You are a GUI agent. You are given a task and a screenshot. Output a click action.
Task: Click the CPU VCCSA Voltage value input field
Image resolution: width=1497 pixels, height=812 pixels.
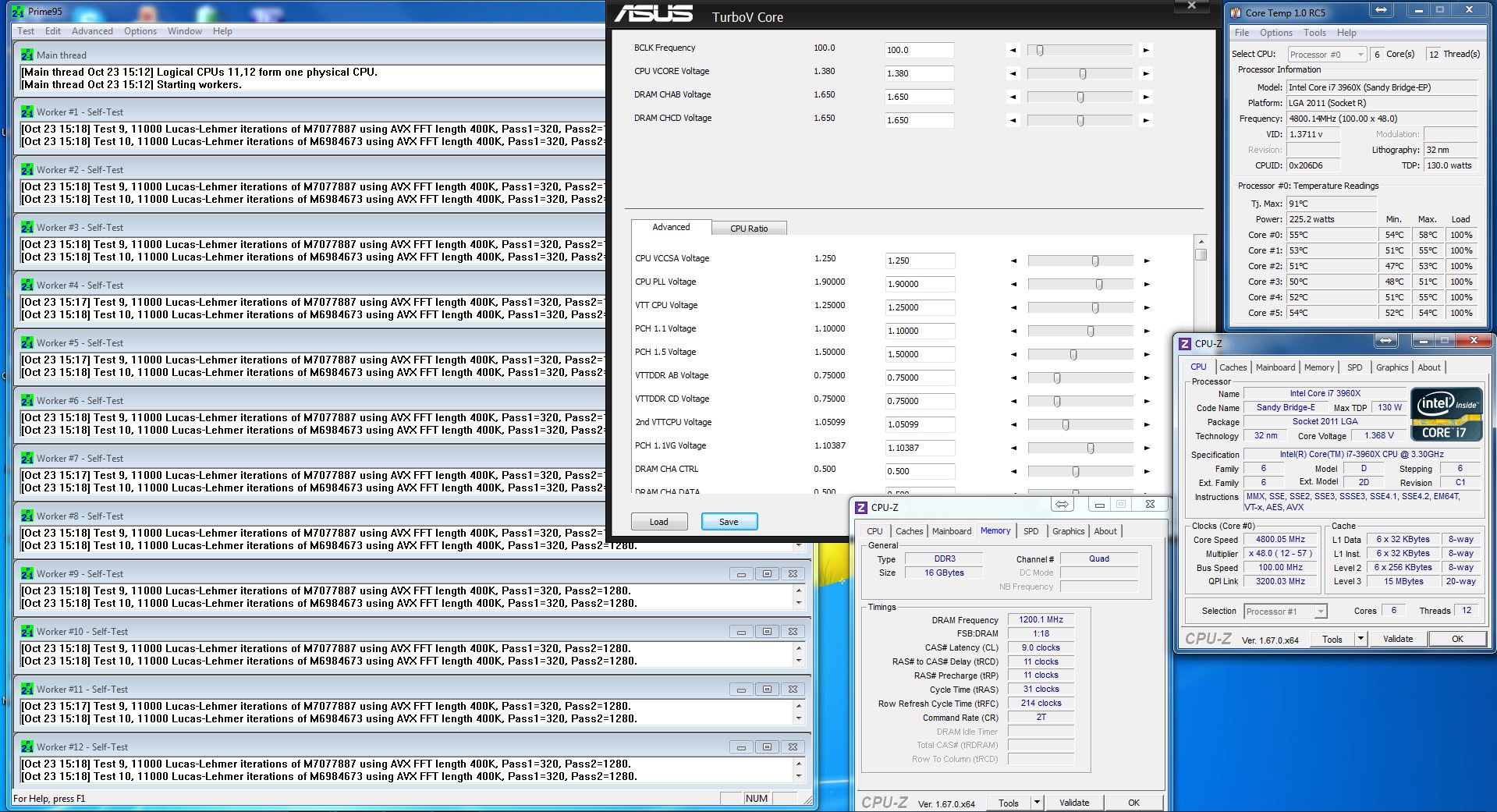pos(920,261)
